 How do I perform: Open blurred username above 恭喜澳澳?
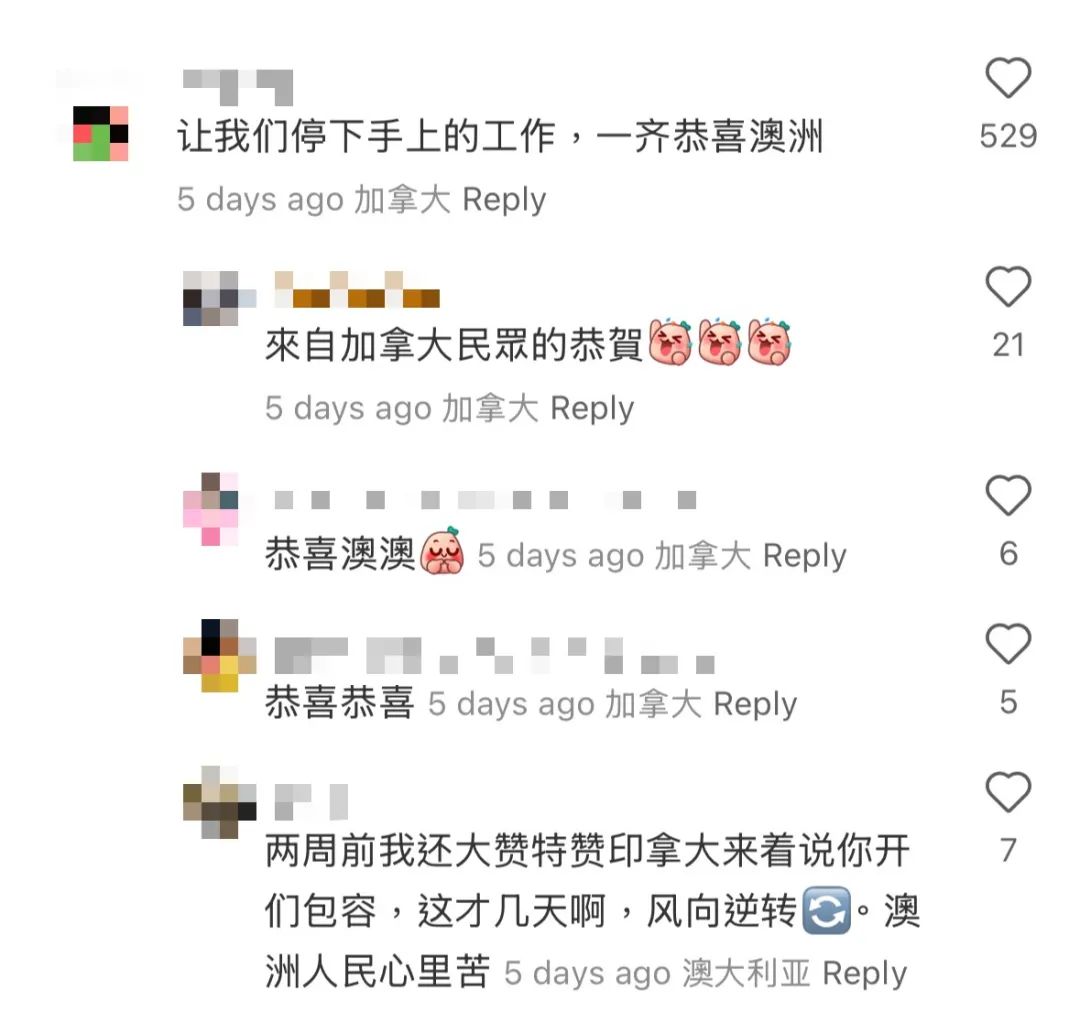[485, 499]
